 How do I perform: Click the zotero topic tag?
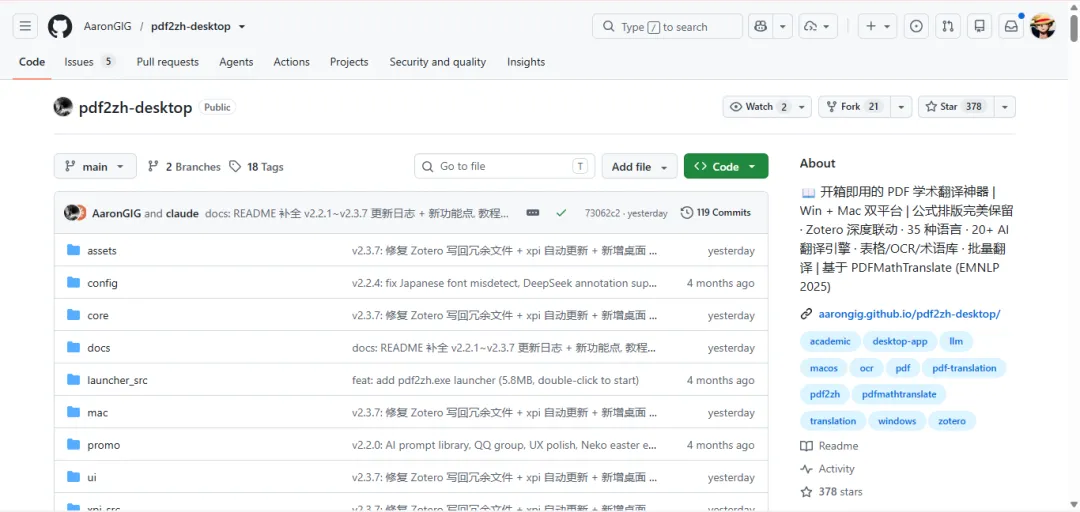952,421
